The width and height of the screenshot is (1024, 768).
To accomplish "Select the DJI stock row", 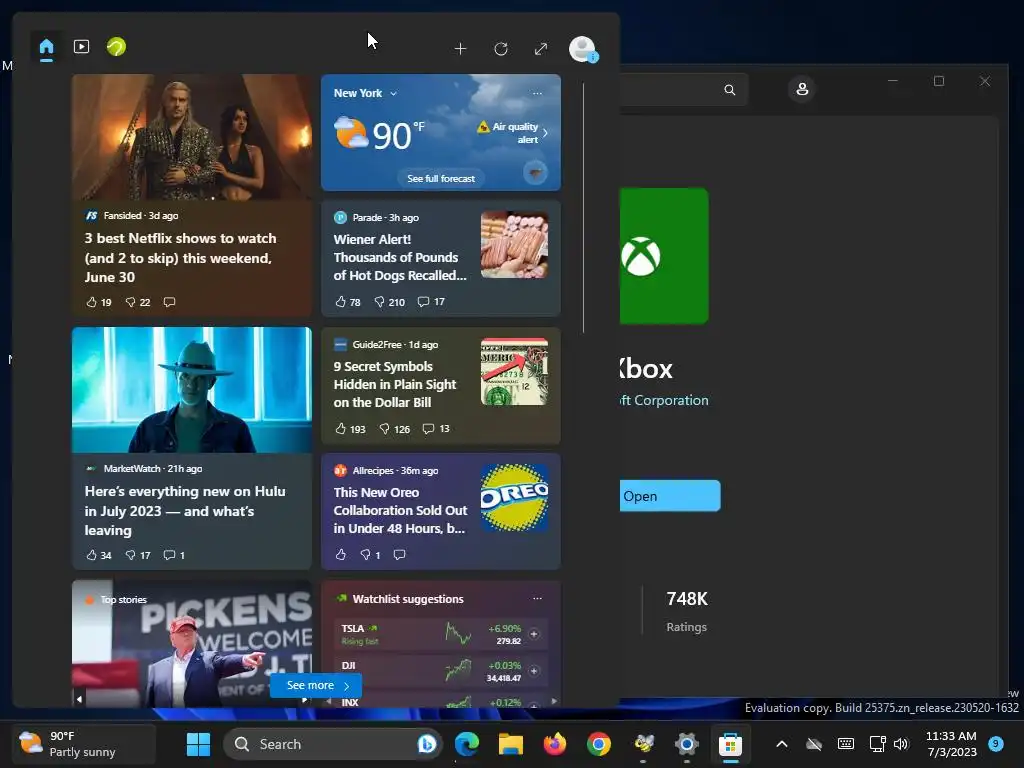I will click(441, 671).
